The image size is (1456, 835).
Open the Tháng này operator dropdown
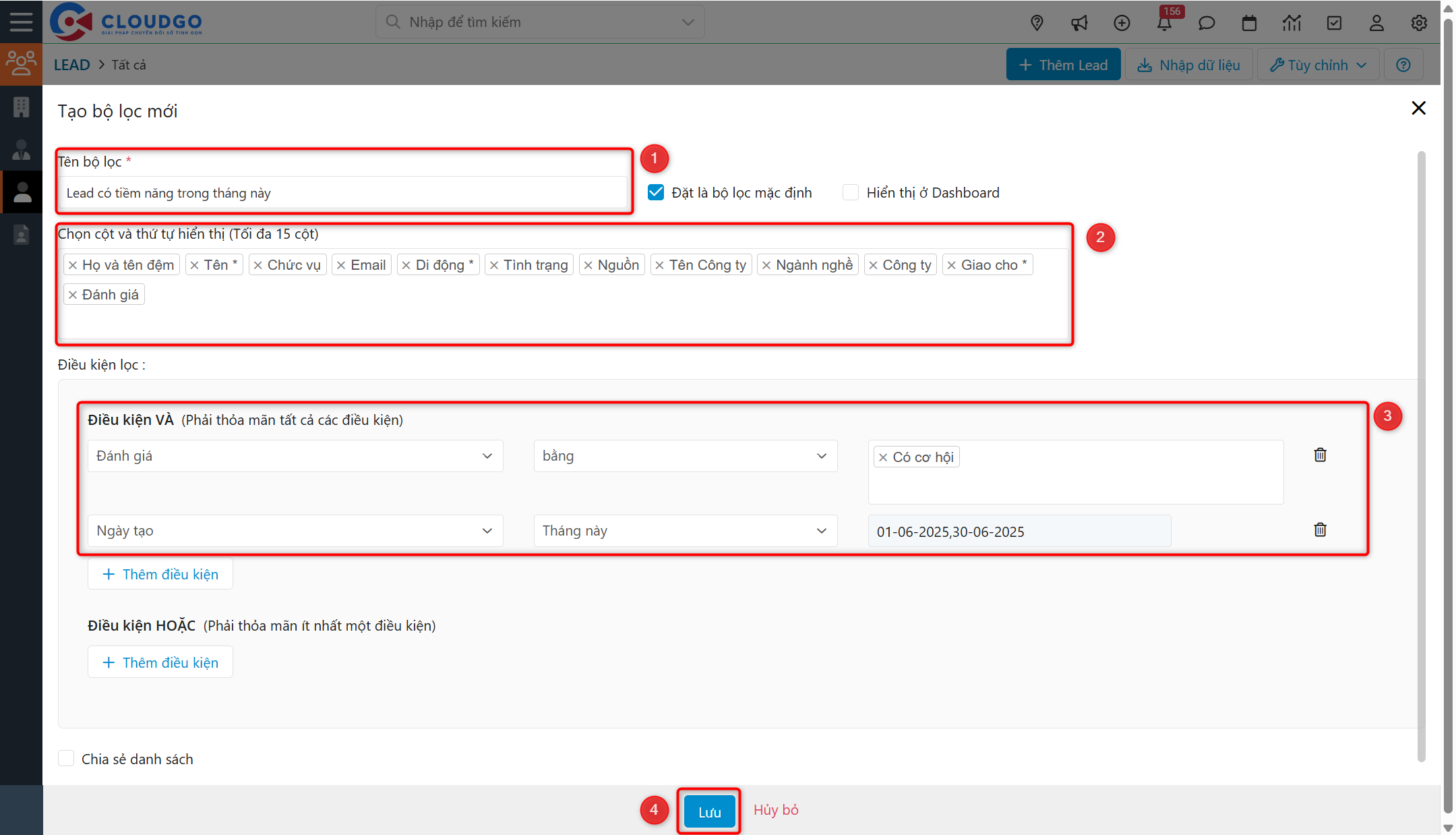[x=685, y=531]
